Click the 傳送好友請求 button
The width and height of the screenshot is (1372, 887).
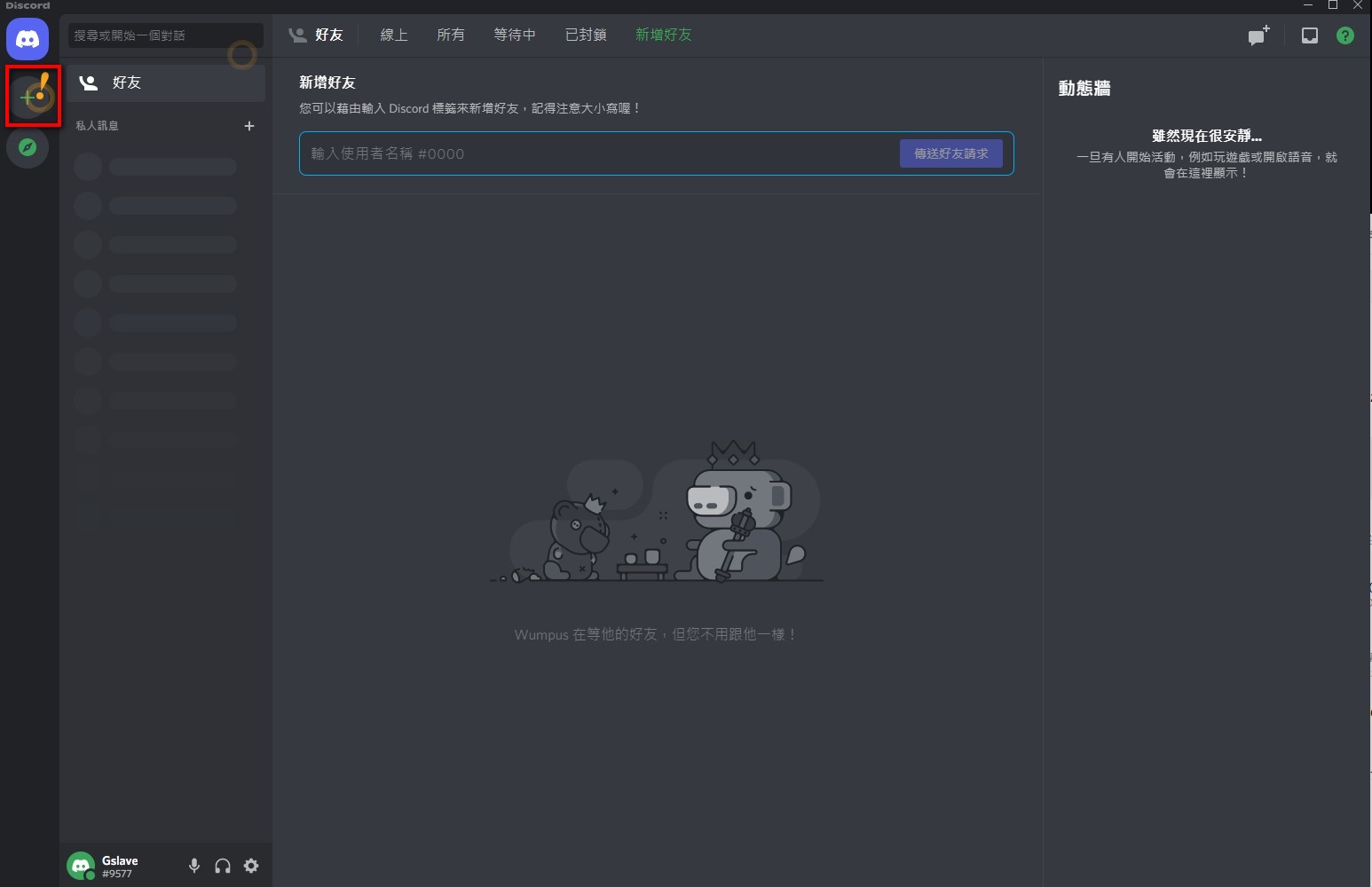[x=951, y=153]
